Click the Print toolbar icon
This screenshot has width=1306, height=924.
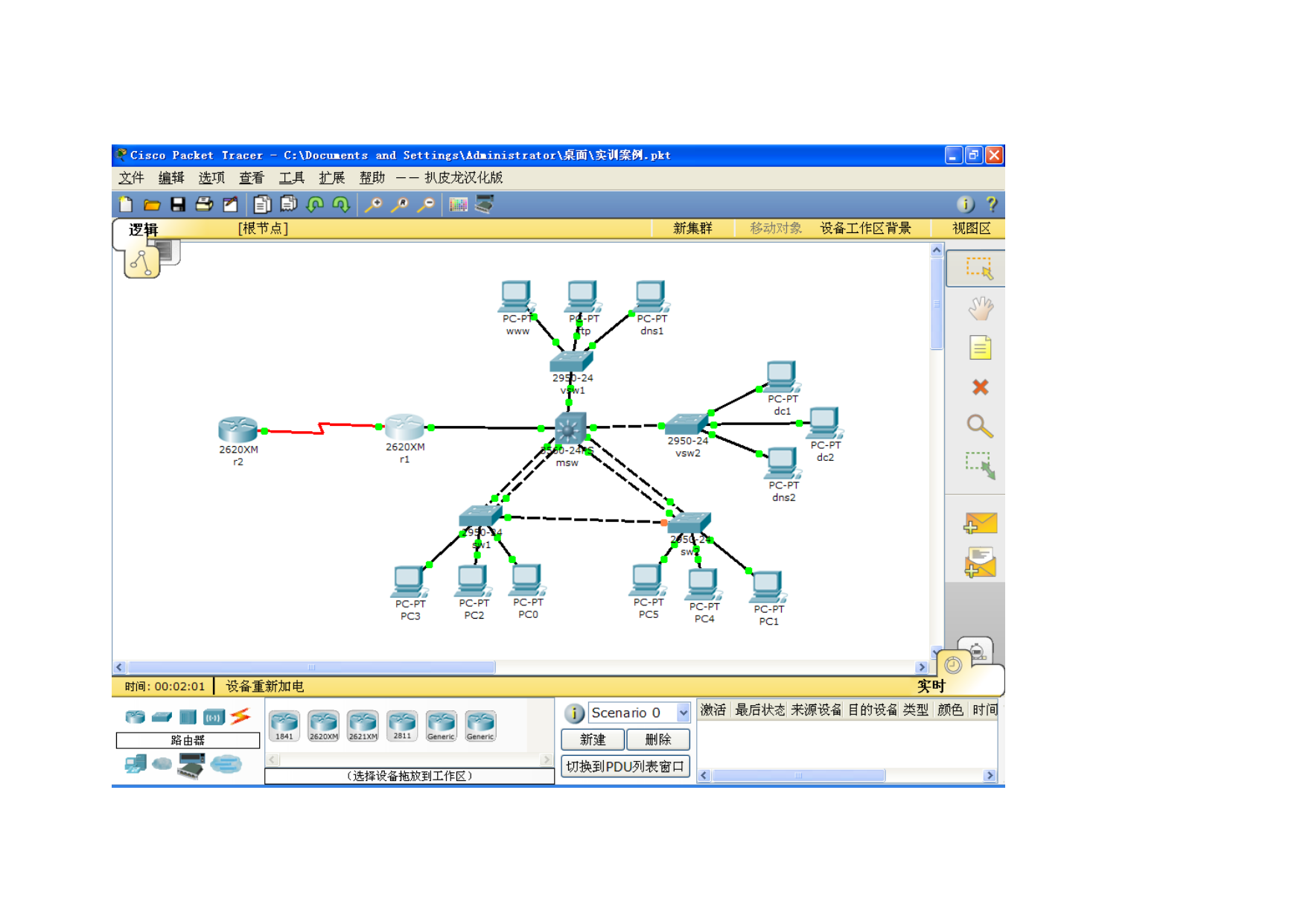point(204,205)
